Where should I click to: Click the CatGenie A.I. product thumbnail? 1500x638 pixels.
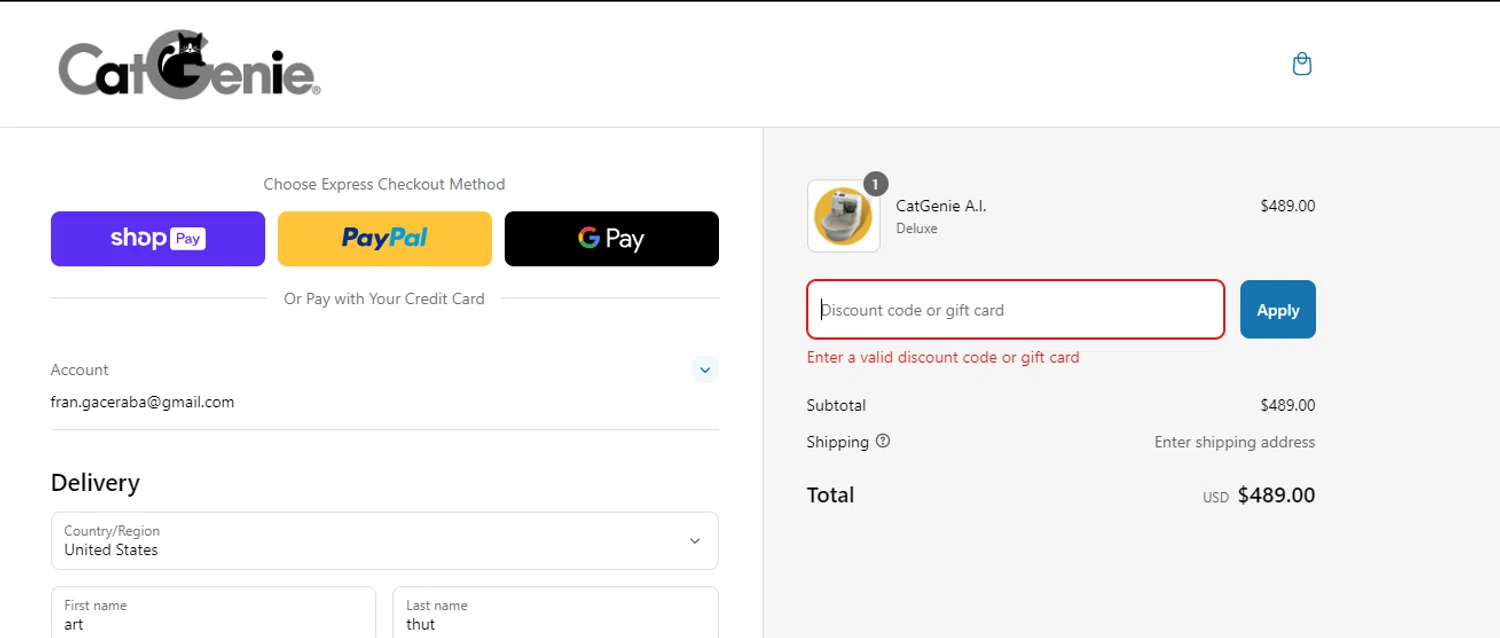pyautogui.click(x=843, y=216)
